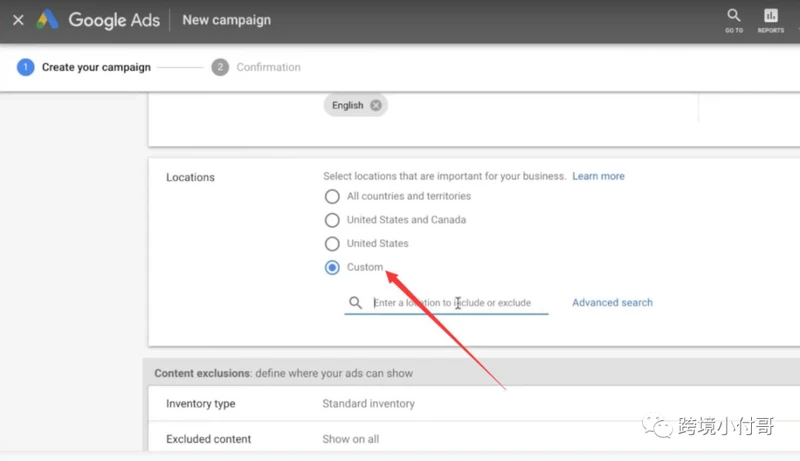Select United States and Canada option
This screenshot has height=461, width=800.
(332, 220)
